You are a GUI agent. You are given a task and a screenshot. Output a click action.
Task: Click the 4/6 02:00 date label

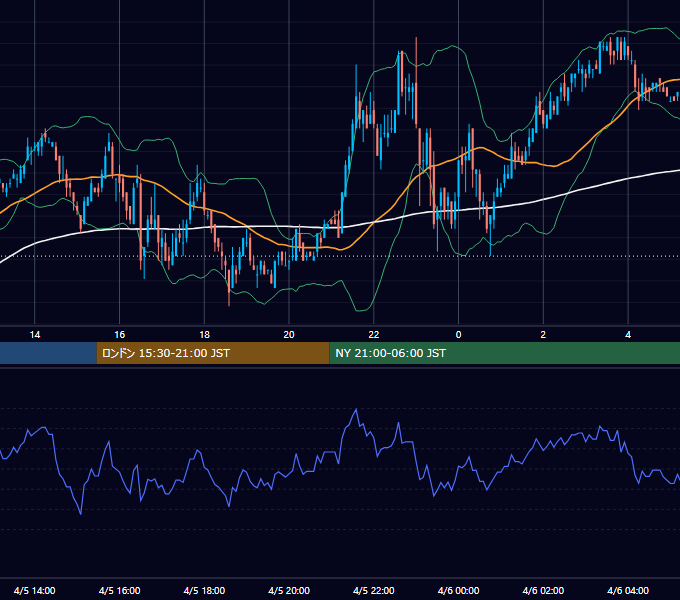point(543,590)
